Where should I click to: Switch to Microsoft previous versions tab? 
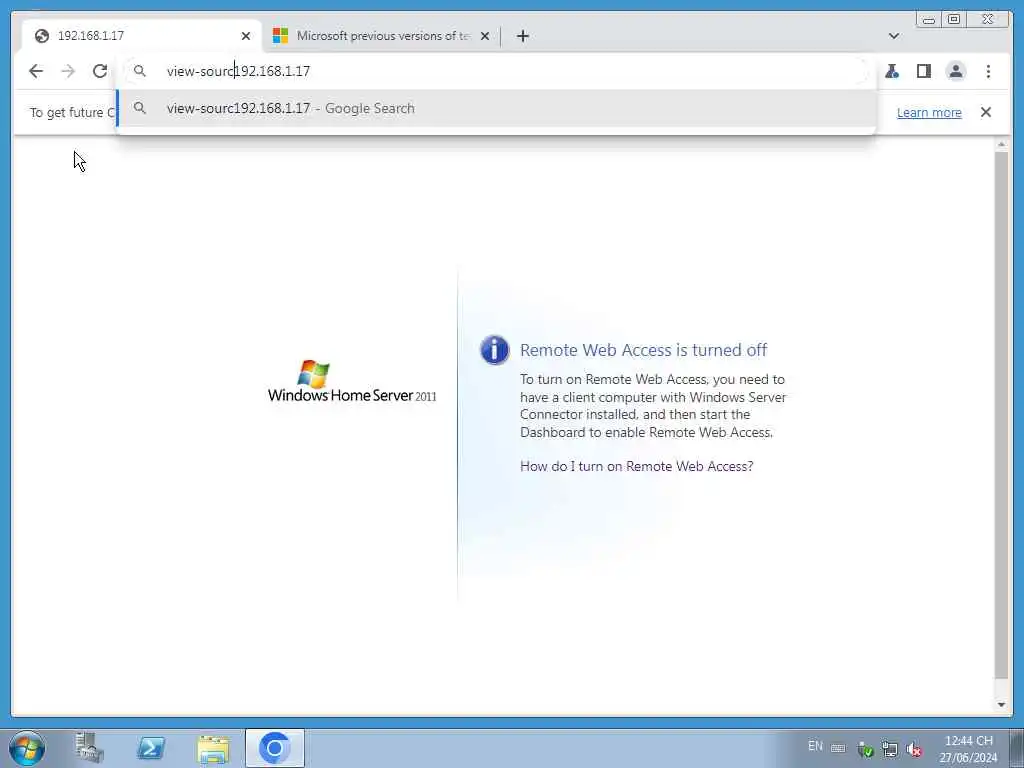click(382, 36)
